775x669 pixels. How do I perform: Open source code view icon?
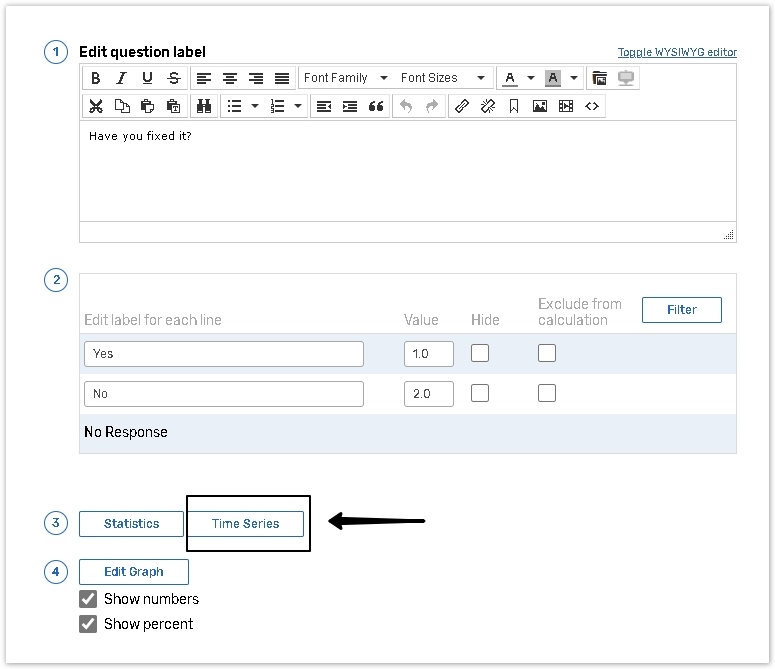coord(592,106)
